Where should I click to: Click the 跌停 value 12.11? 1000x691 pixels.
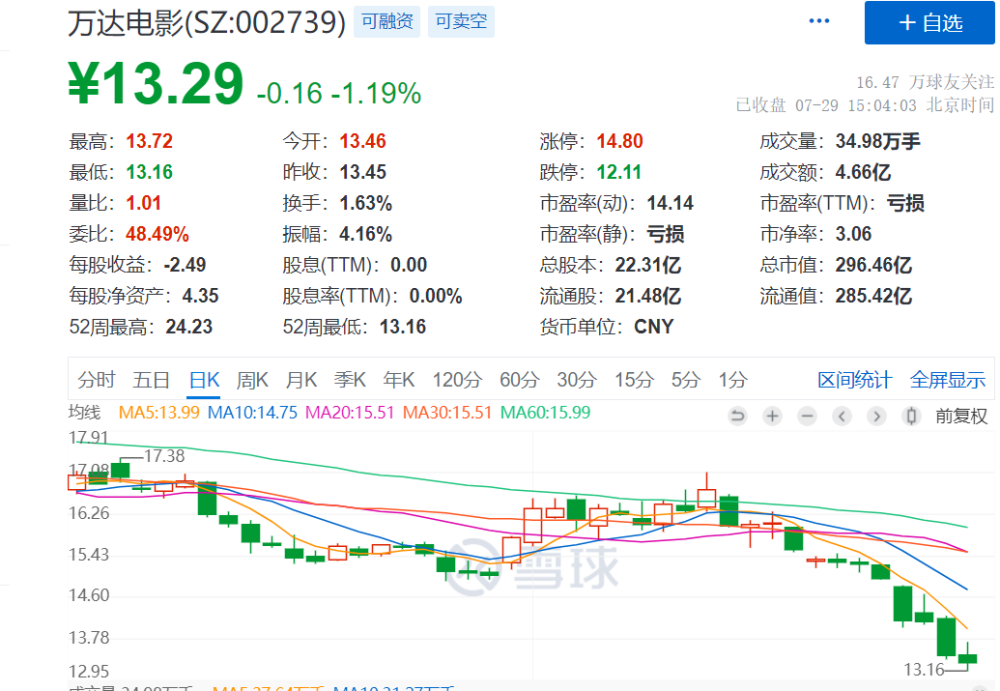(619, 172)
